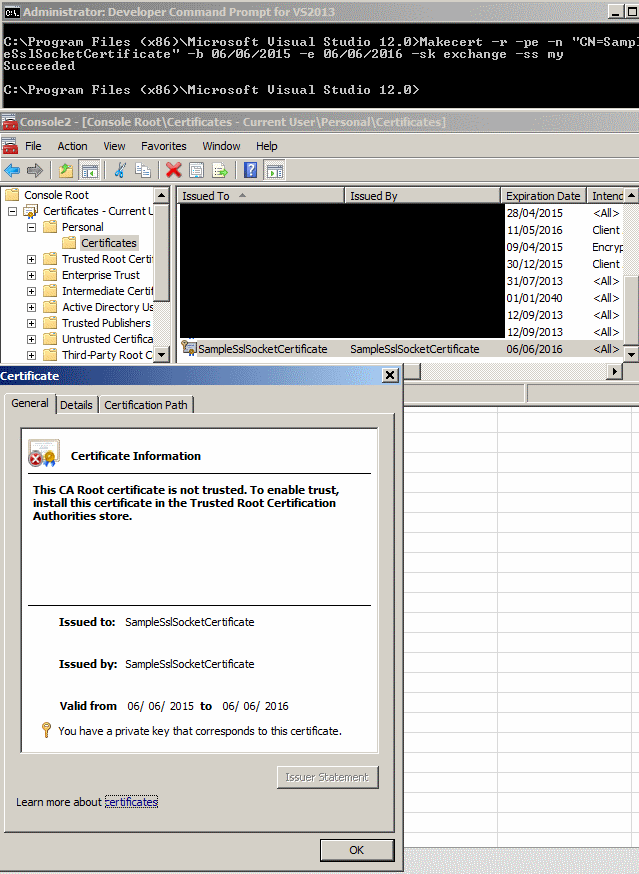Switch to the Details tab
The height and width of the screenshot is (874, 639).
[x=76, y=405]
